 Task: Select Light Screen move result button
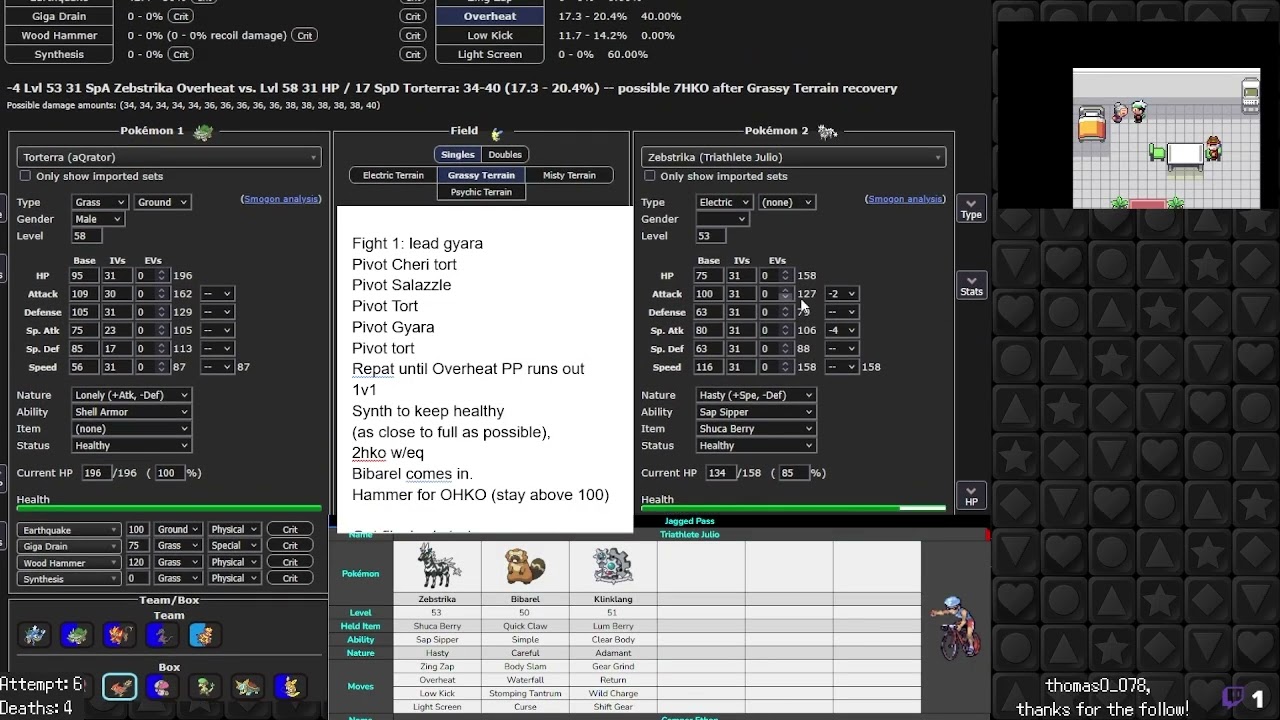click(490, 54)
